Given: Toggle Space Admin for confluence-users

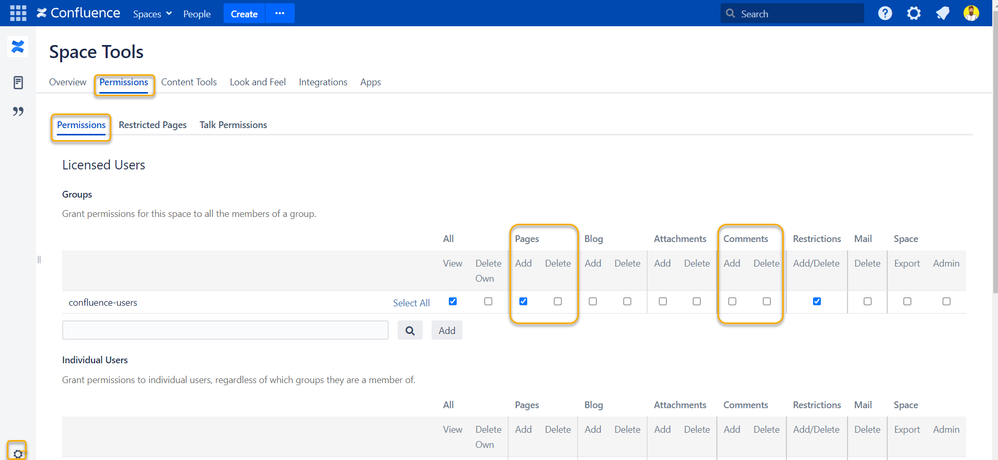Looking at the screenshot, I should [946, 302].
